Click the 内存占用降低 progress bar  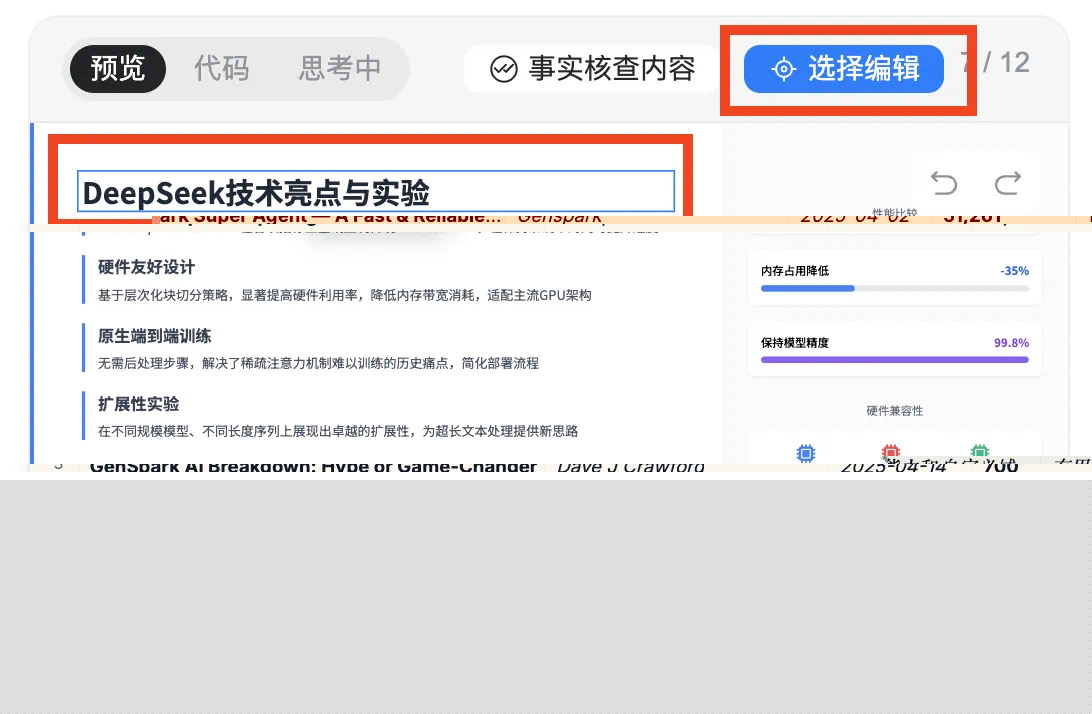pyautogui.click(x=894, y=288)
